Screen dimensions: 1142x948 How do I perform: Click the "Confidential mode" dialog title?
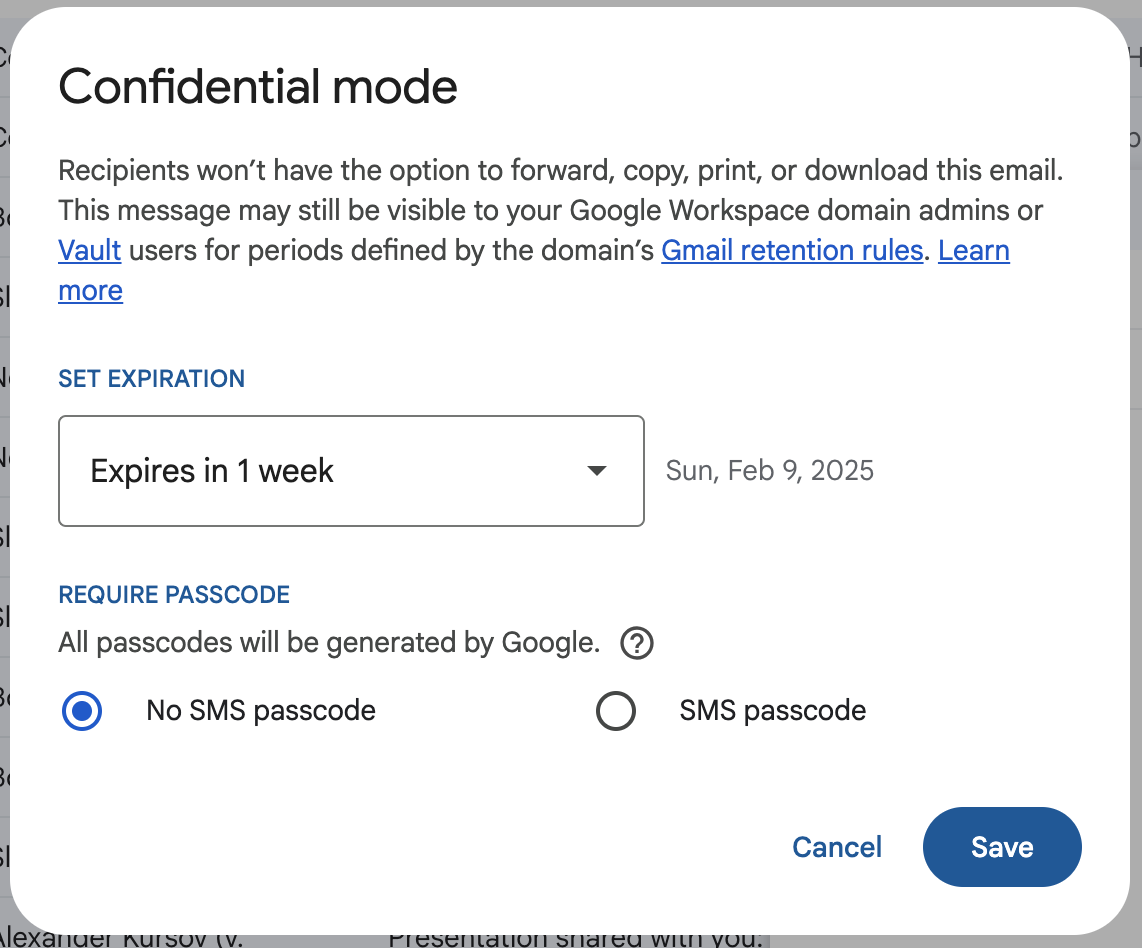[258, 87]
